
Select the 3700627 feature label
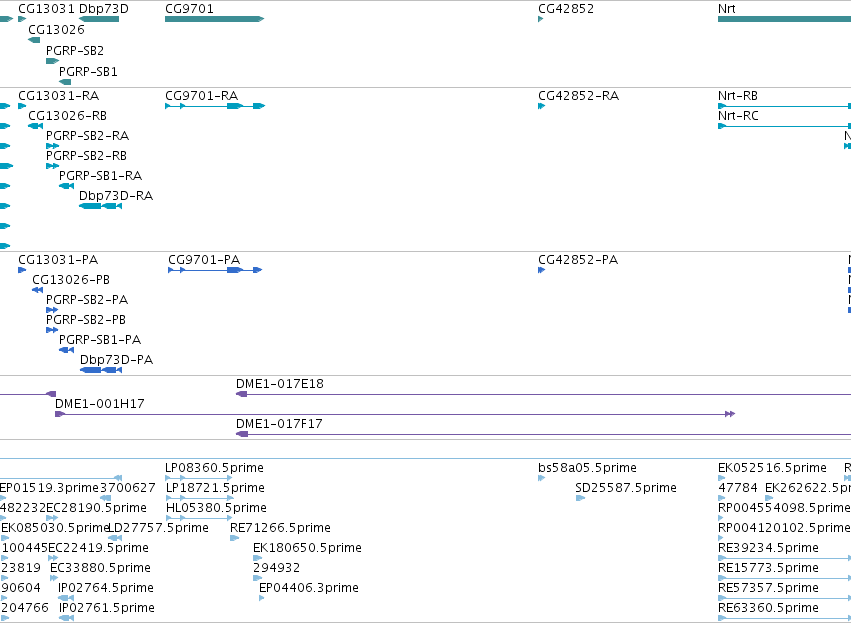click(128, 487)
